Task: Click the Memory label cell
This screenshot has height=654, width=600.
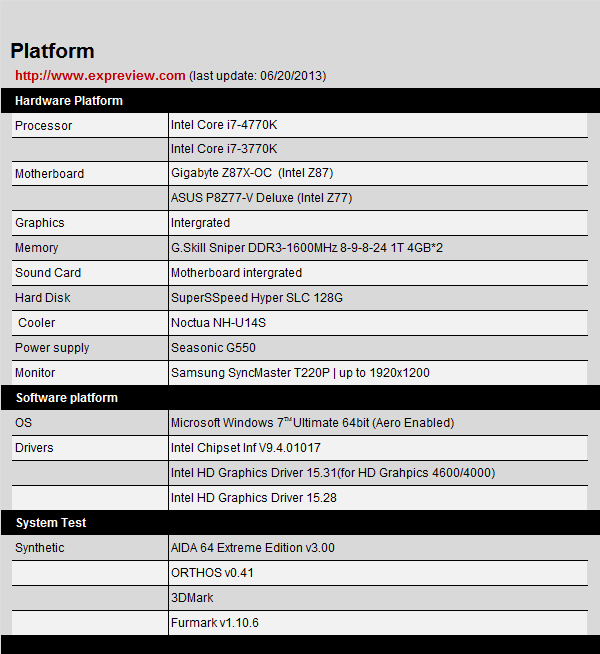Action: click(90, 248)
